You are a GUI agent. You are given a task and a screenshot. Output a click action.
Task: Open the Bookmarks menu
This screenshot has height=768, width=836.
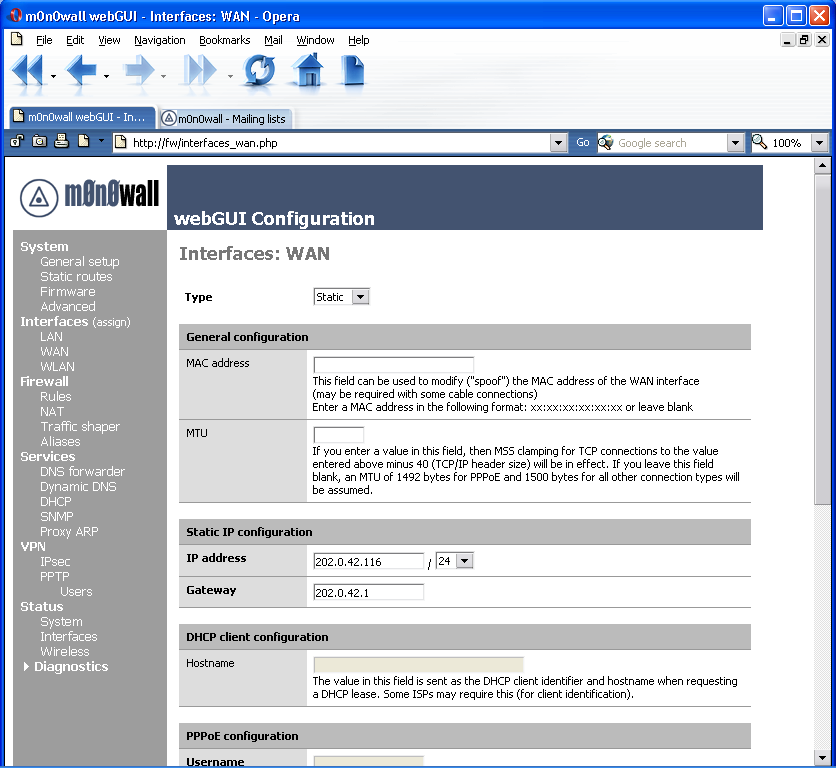(225, 40)
